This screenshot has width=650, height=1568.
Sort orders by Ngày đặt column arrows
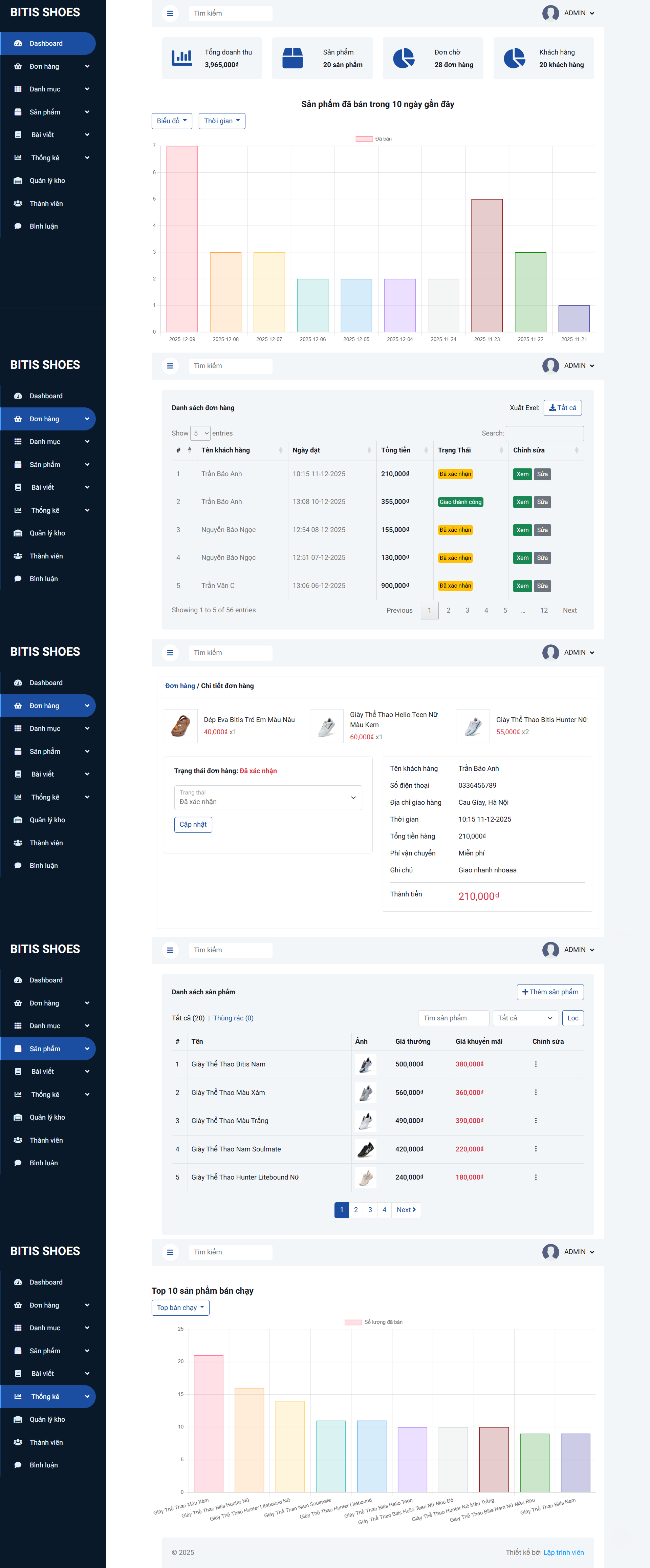coord(369,450)
